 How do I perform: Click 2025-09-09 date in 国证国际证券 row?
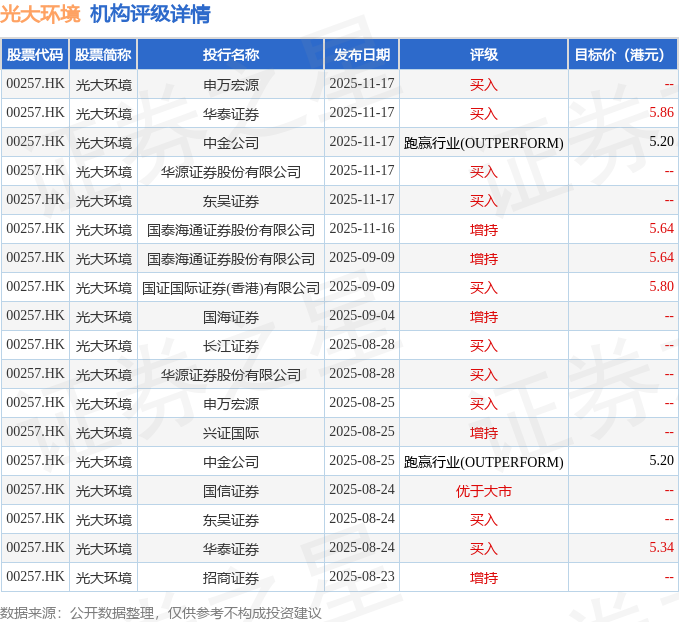pos(362,287)
